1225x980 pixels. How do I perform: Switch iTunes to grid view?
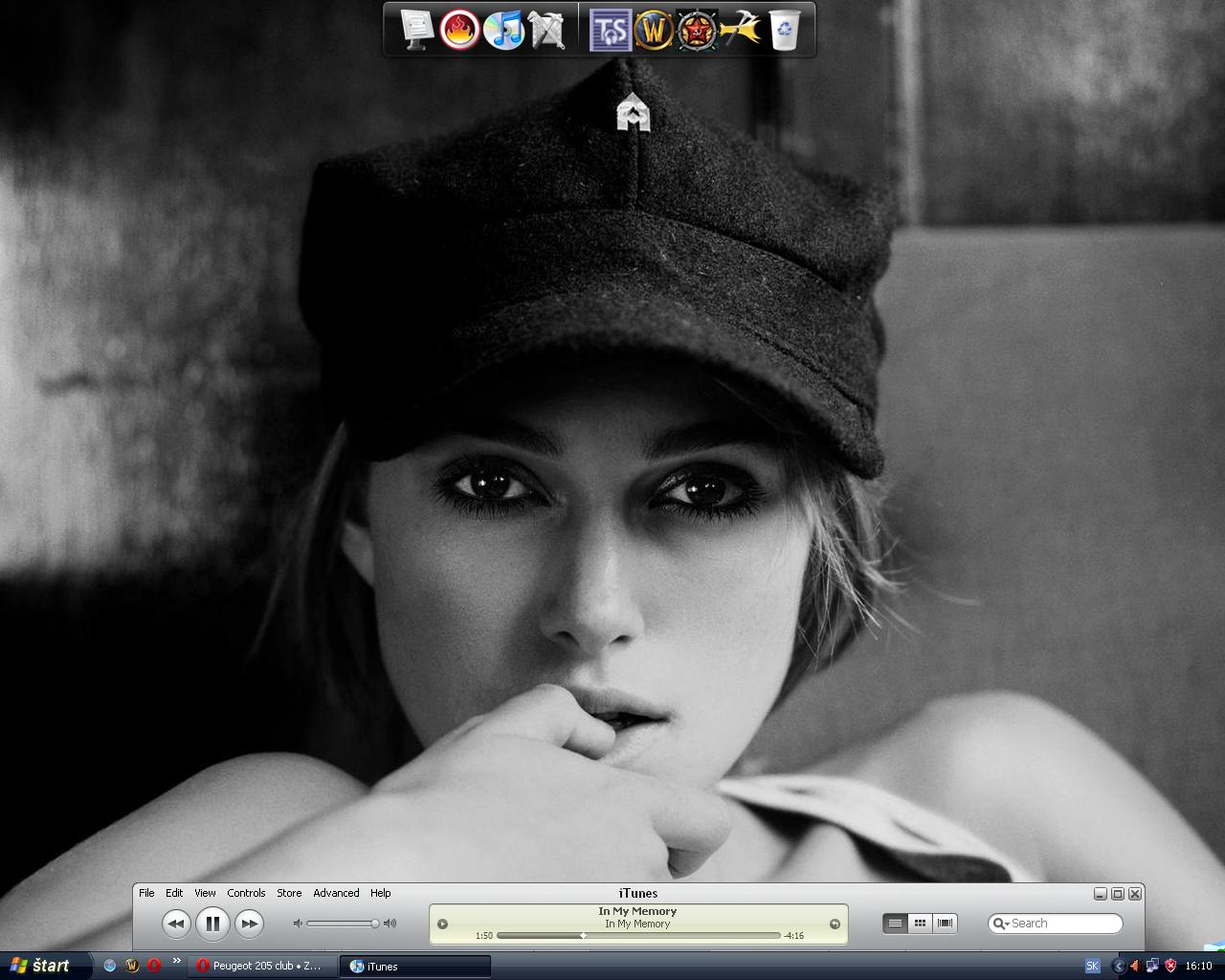click(920, 924)
